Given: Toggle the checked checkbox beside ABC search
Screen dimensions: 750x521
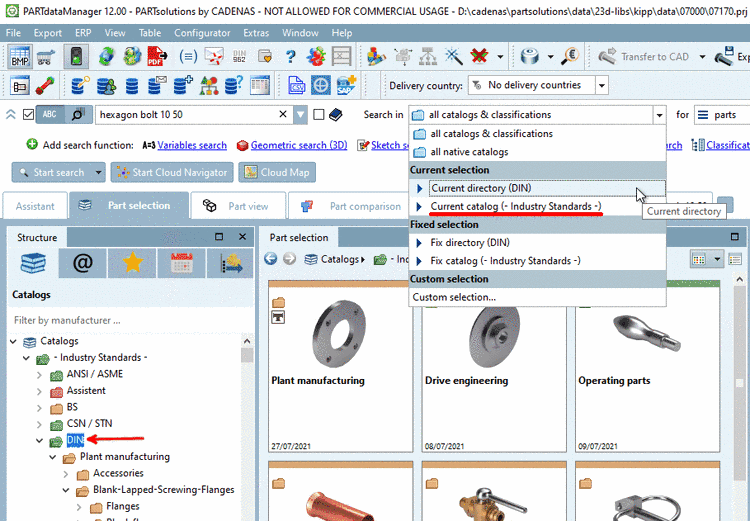Looking at the screenshot, I should pos(28,115).
